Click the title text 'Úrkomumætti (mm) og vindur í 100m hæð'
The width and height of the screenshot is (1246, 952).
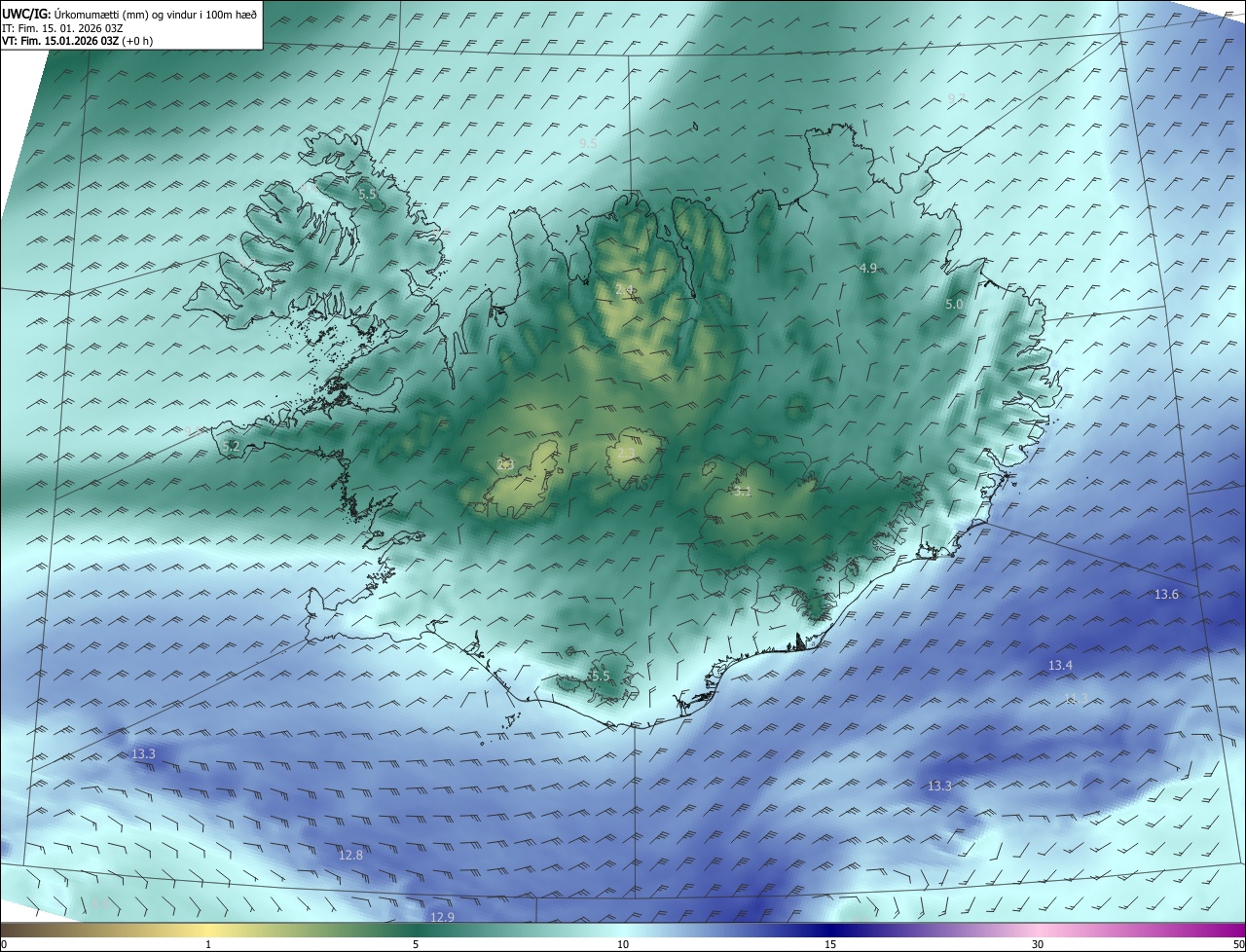coord(155,15)
